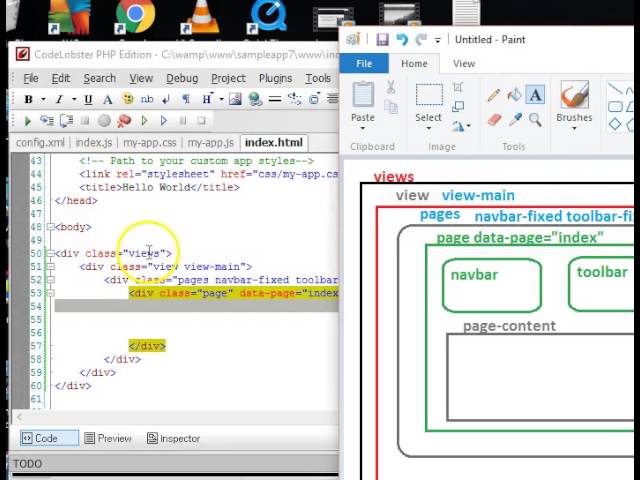640x480 pixels.
Task: Select the Magnifier tool in Paint
Action: (535, 120)
